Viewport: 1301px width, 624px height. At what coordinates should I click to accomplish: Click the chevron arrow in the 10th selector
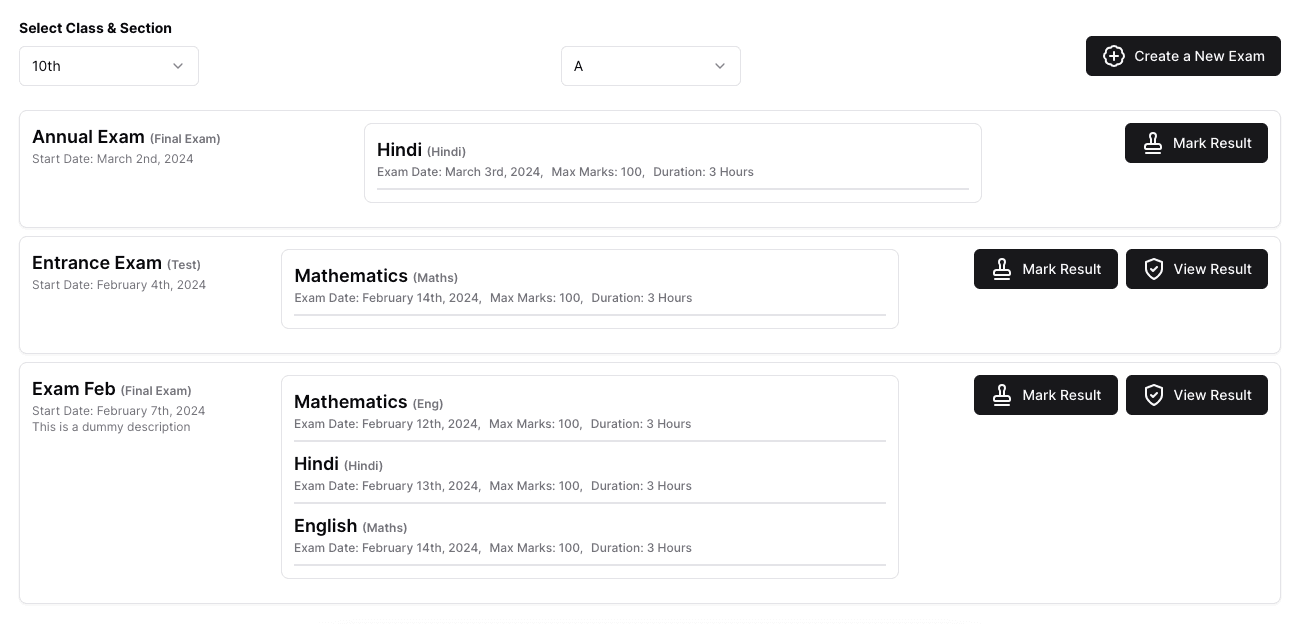pos(178,66)
